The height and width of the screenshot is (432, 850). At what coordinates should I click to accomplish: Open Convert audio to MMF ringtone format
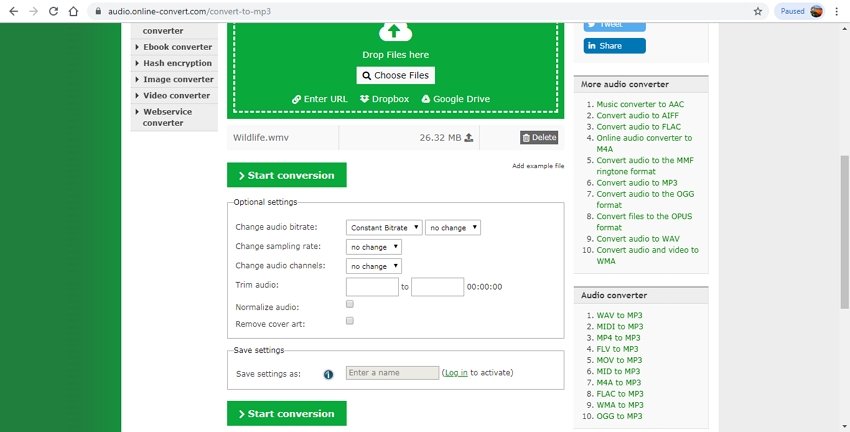[645, 166]
